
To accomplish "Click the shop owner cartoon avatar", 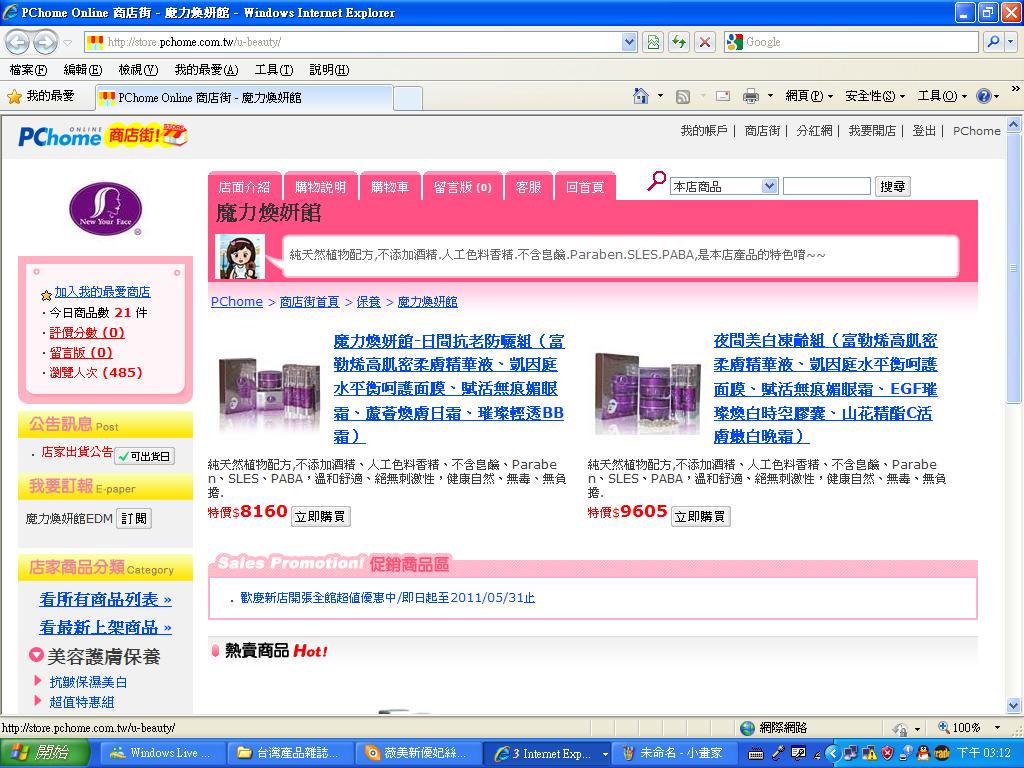I will (240, 257).
